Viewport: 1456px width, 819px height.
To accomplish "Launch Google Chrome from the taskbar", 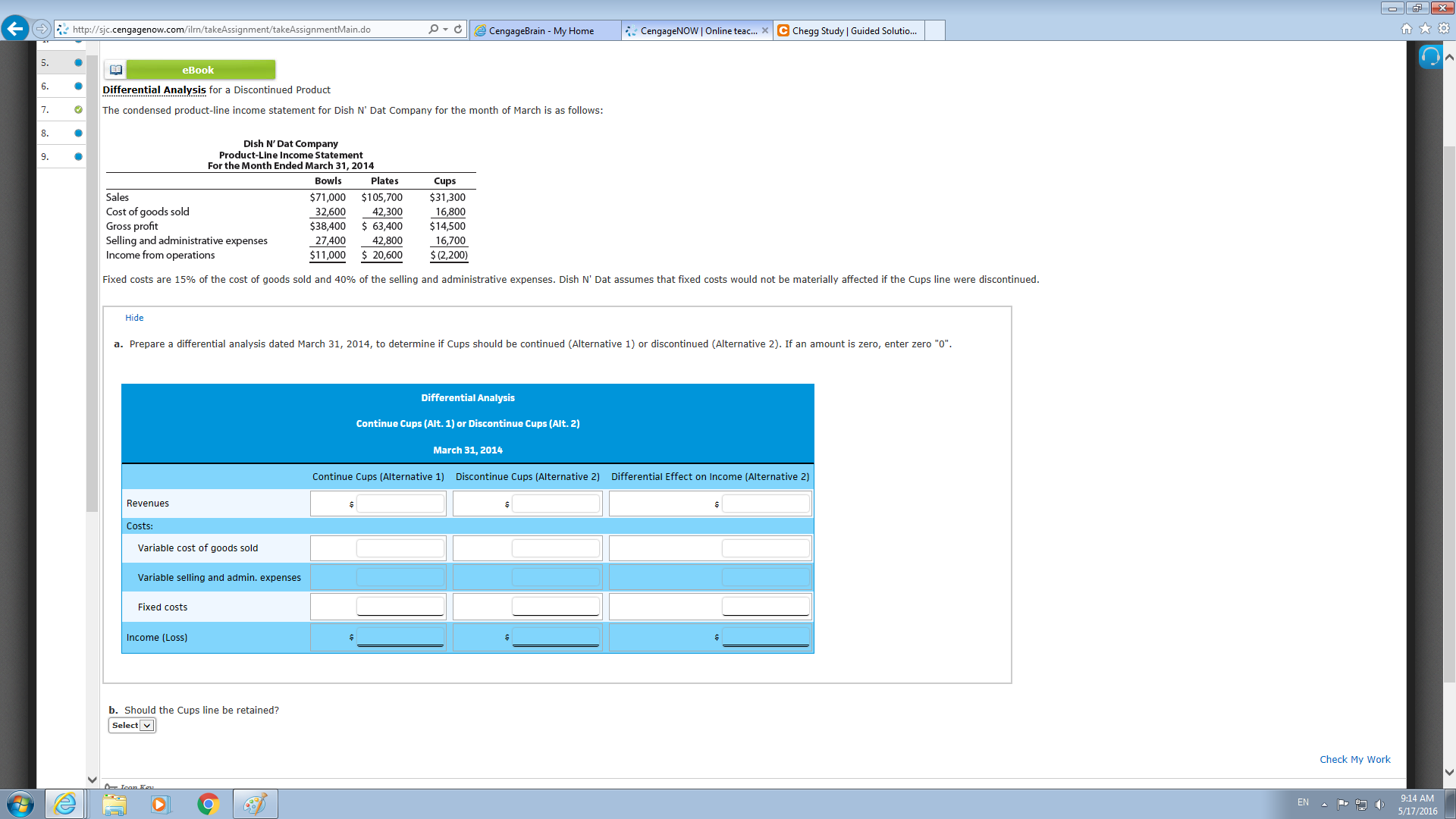I will click(208, 804).
